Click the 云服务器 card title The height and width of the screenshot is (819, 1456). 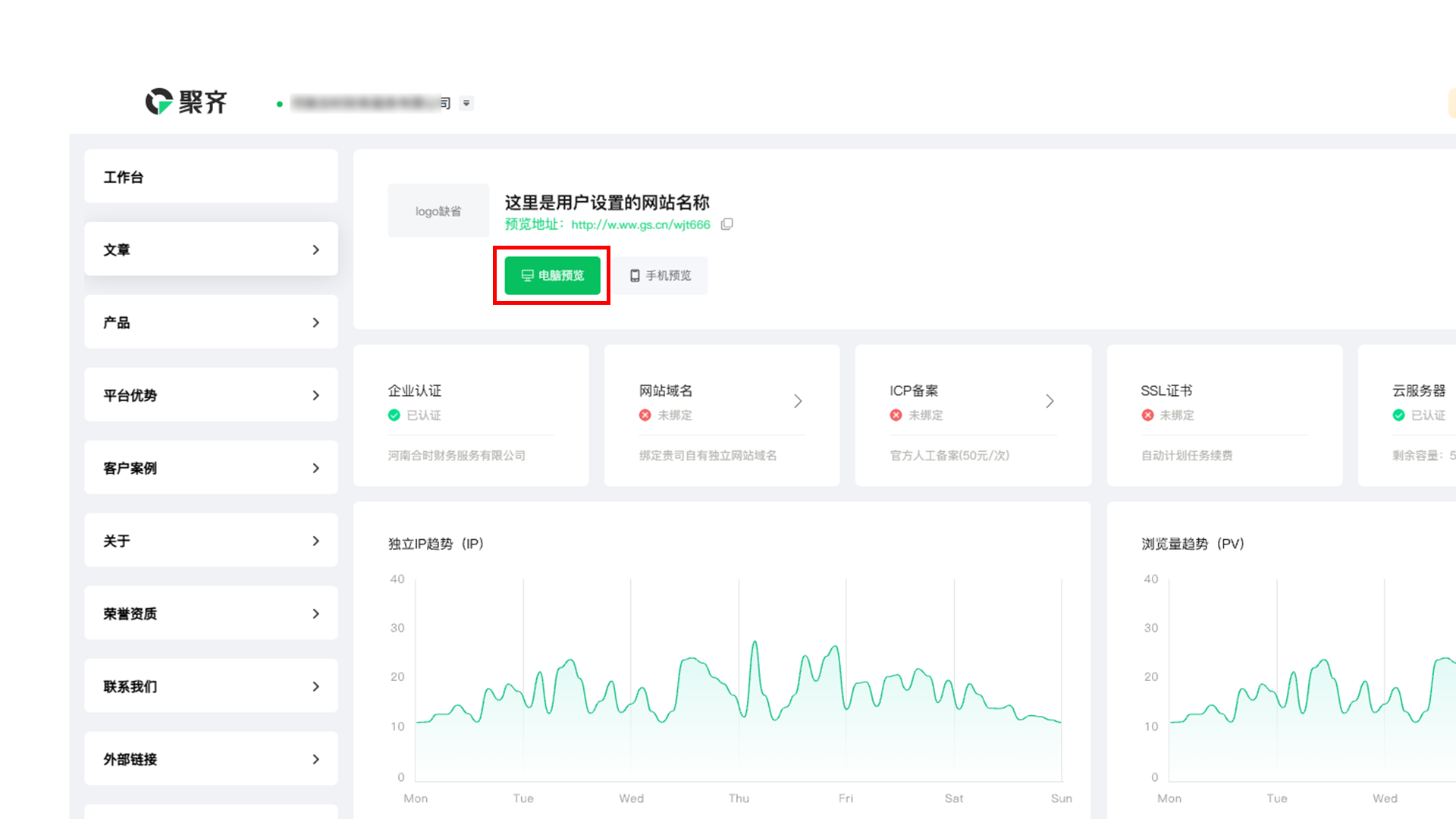pos(1419,391)
